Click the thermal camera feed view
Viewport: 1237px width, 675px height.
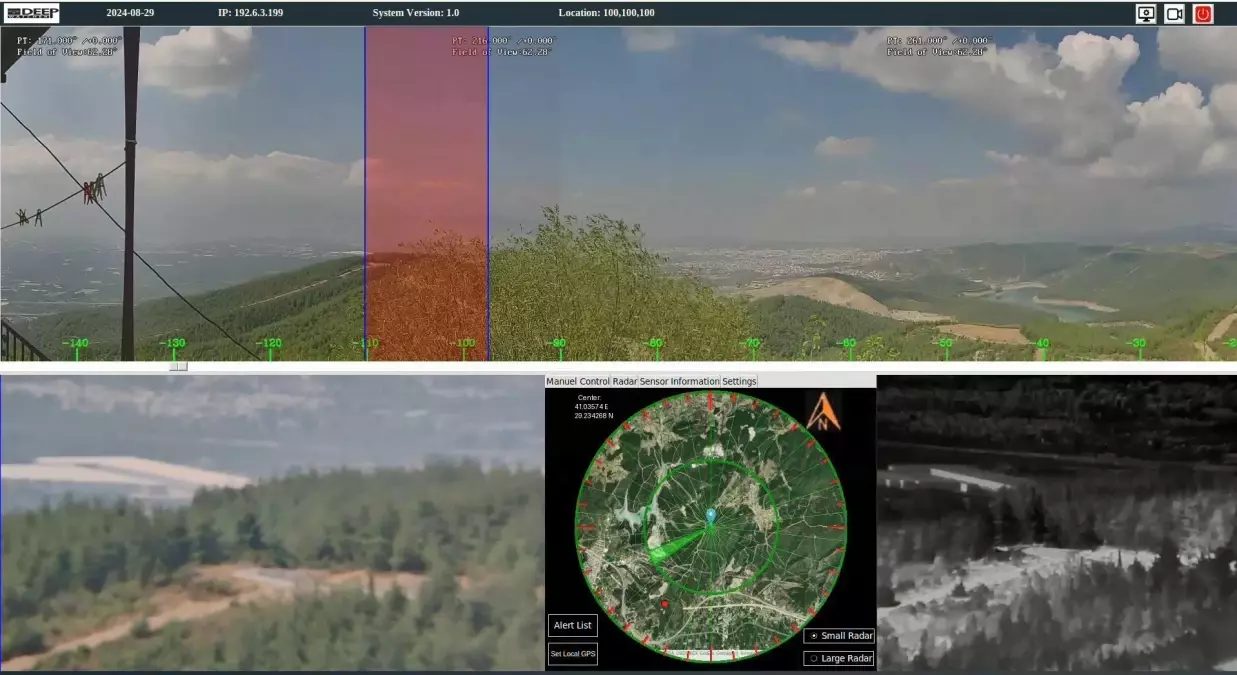click(x=1056, y=522)
